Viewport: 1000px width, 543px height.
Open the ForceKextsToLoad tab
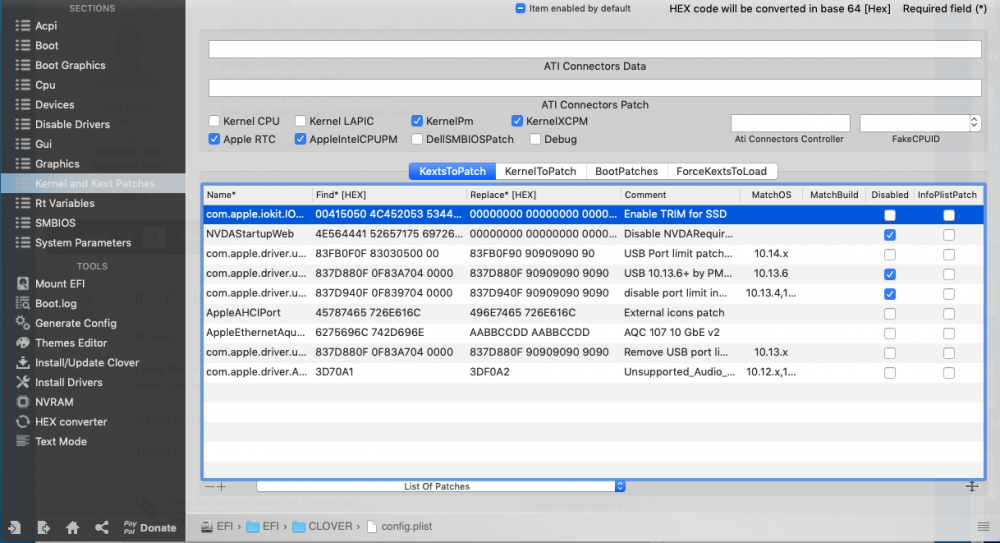point(721,171)
